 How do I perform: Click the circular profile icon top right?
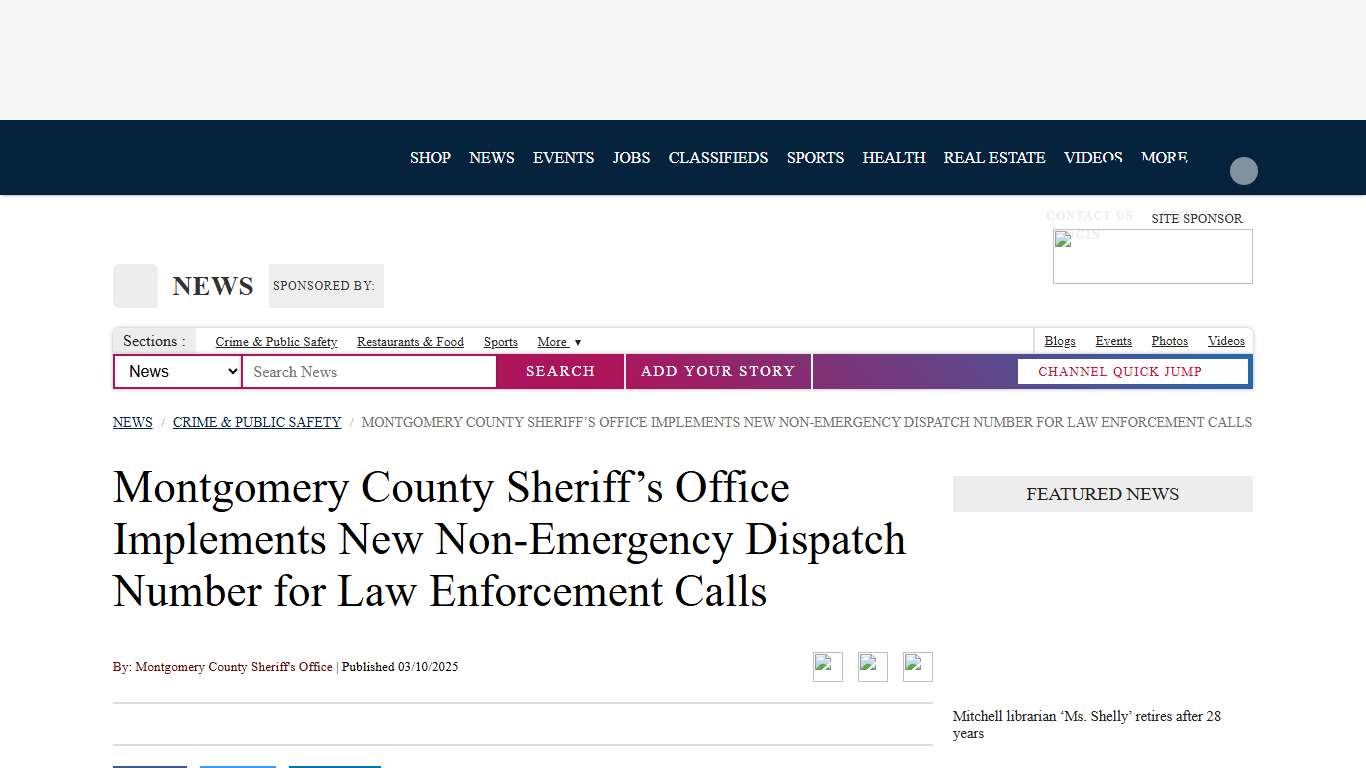pyautogui.click(x=1243, y=171)
